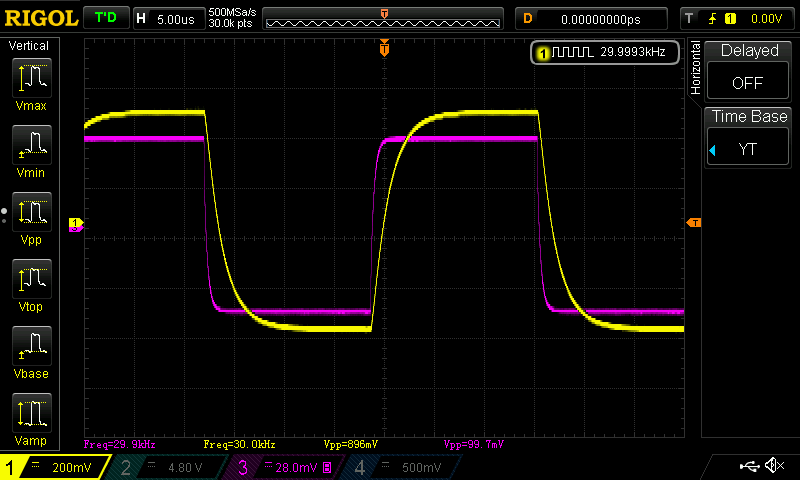Viewport: 800px width, 480px height.
Task: Select the channel 2 4.80 V label
Action: (x=185, y=468)
